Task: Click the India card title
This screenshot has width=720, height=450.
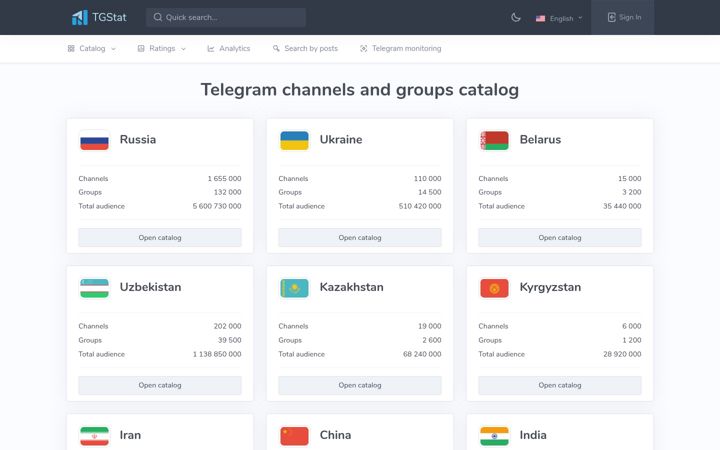Action: point(533,435)
